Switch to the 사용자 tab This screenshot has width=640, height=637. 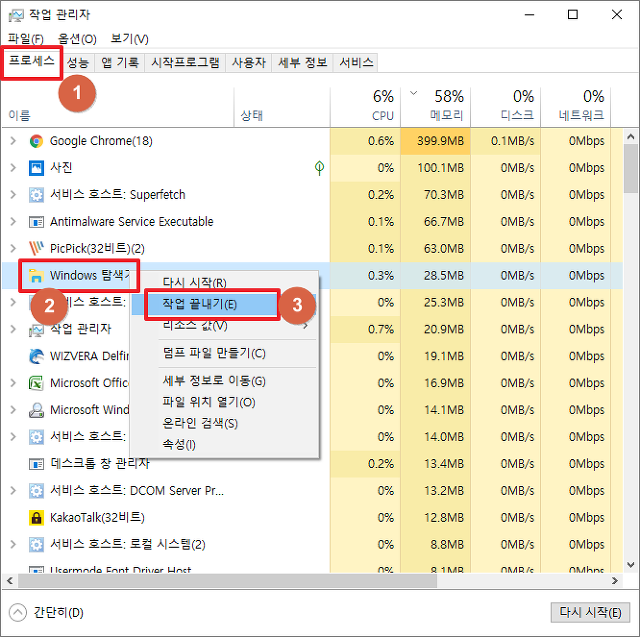click(249, 62)
